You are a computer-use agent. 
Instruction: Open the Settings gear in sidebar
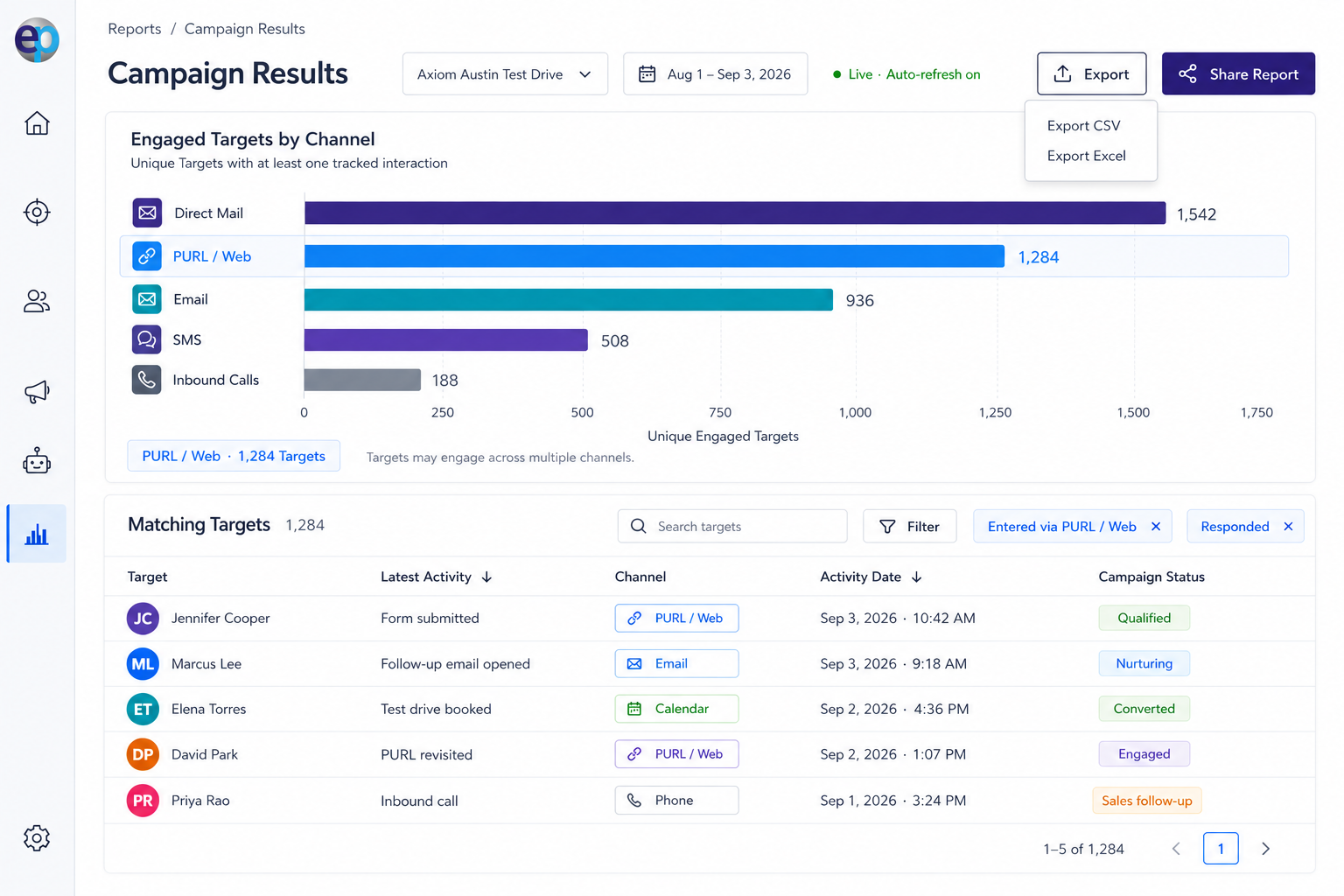[37, 838]
